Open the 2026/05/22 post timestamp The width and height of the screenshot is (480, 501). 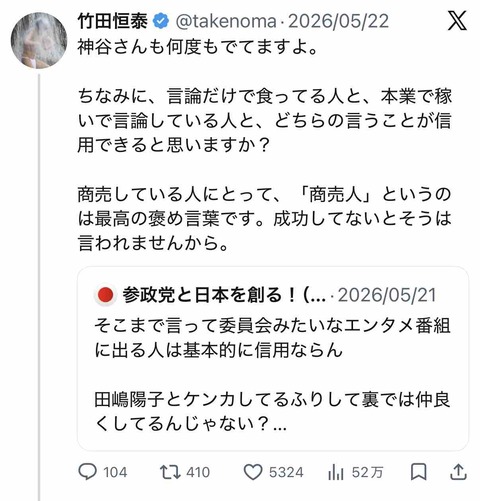pos(338,21)
